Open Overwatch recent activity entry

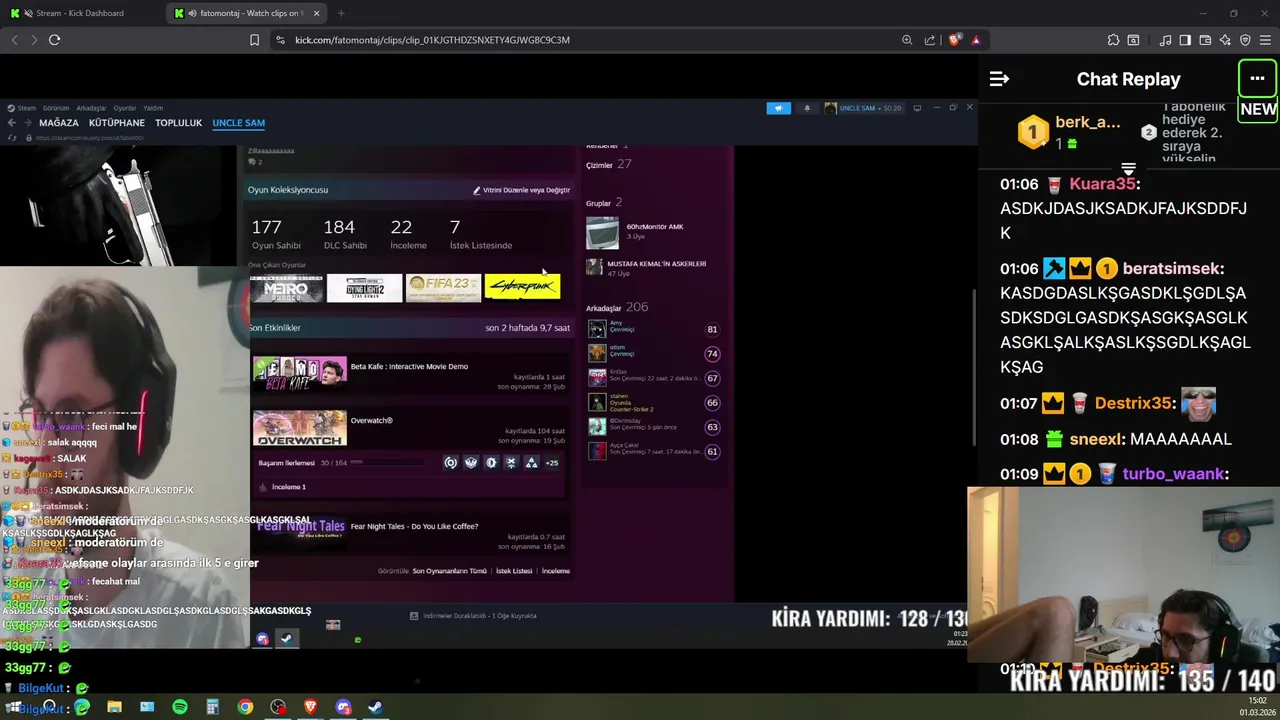(x=371, y=421)
